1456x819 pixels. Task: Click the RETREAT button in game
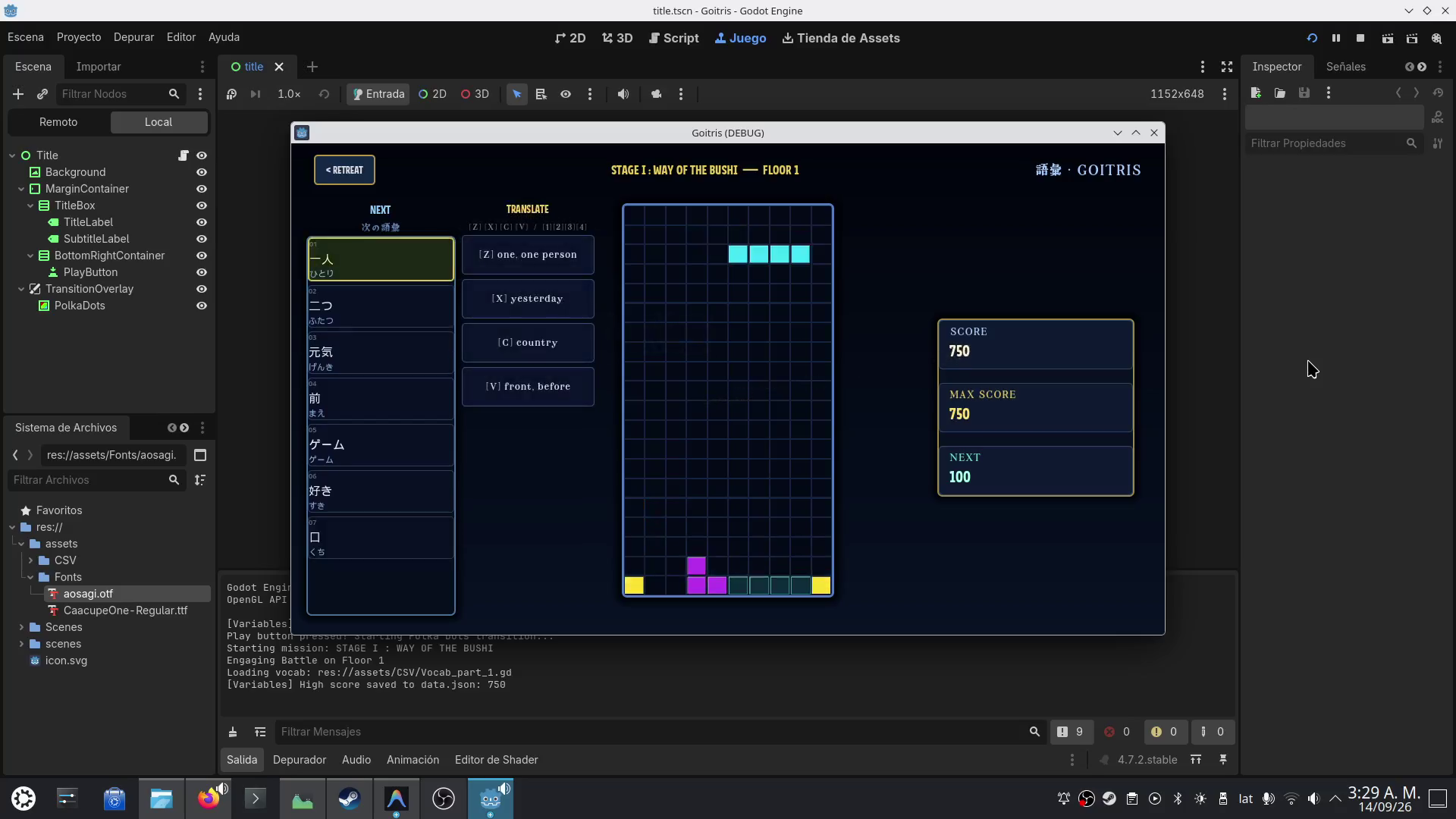pos(344,170)
